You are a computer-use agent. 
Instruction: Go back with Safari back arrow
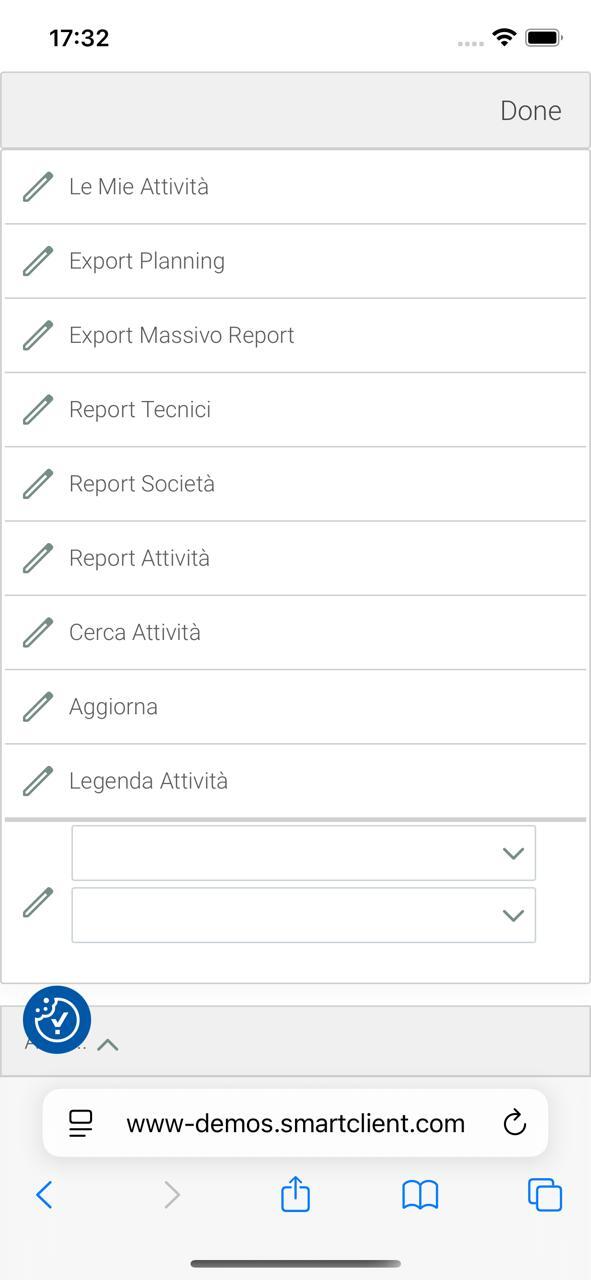pos(44,1194)
